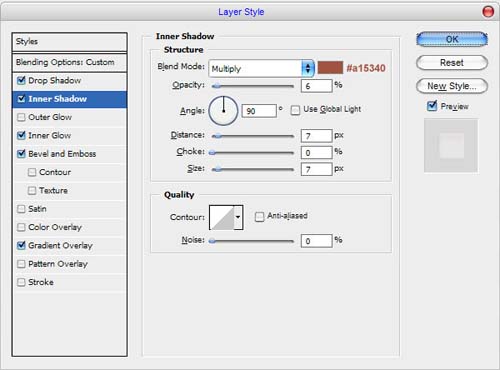Screen dimensions: 500x370
Task: Click the shadow color swatch
Action: pos(330,68)
